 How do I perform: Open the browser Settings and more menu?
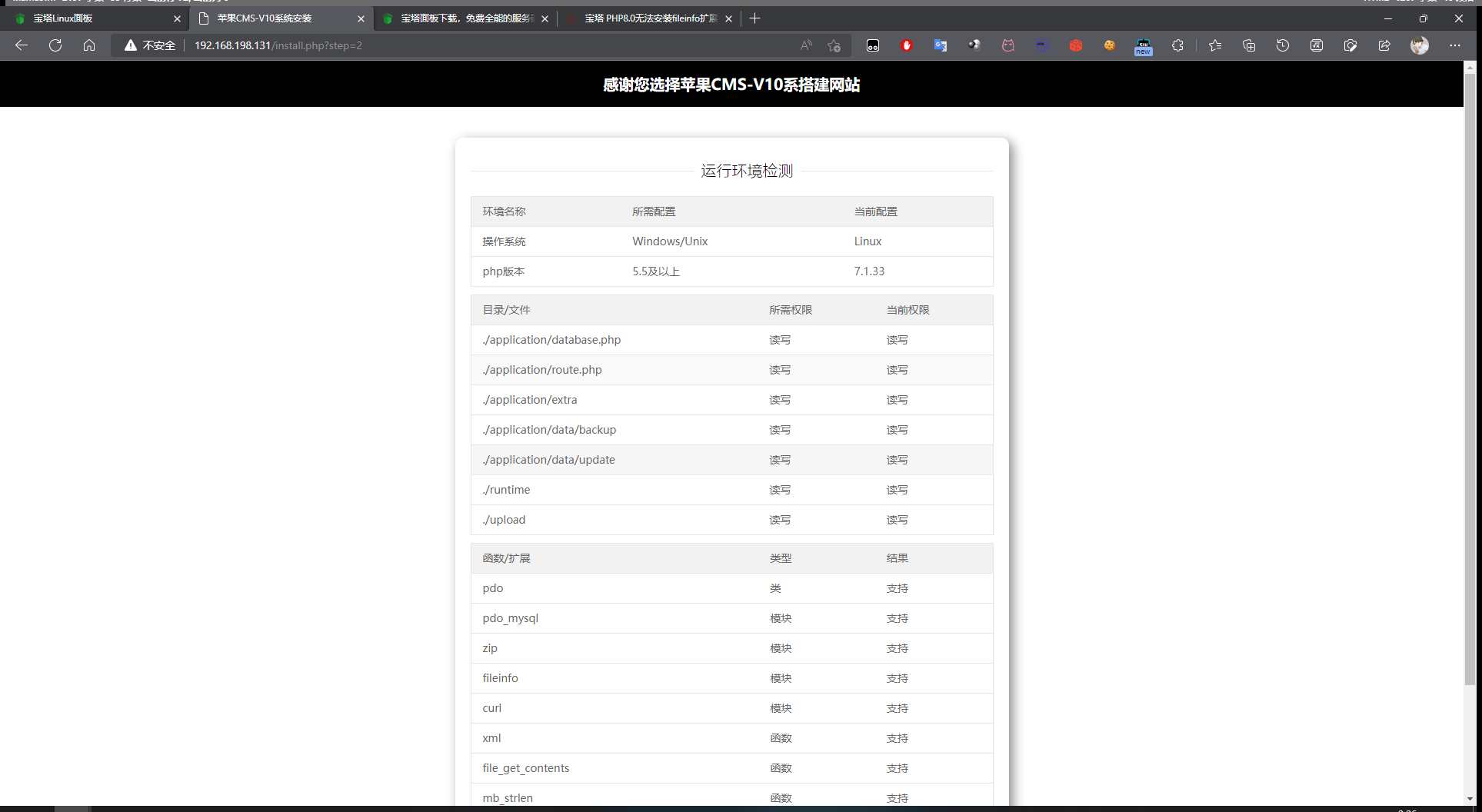point(1455,45)
